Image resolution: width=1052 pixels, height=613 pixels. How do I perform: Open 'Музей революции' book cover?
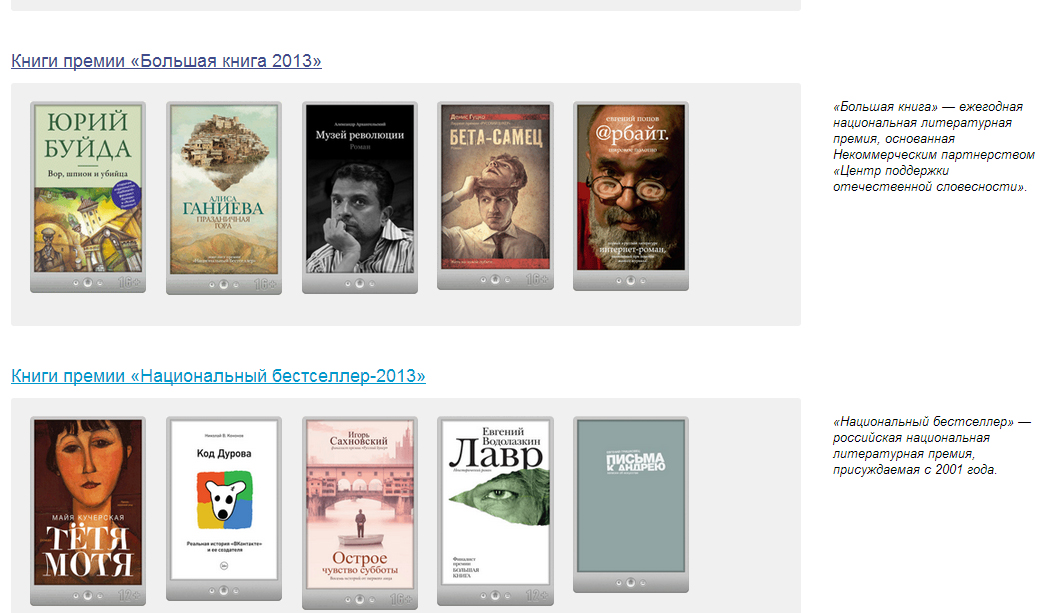pos(360,197)
